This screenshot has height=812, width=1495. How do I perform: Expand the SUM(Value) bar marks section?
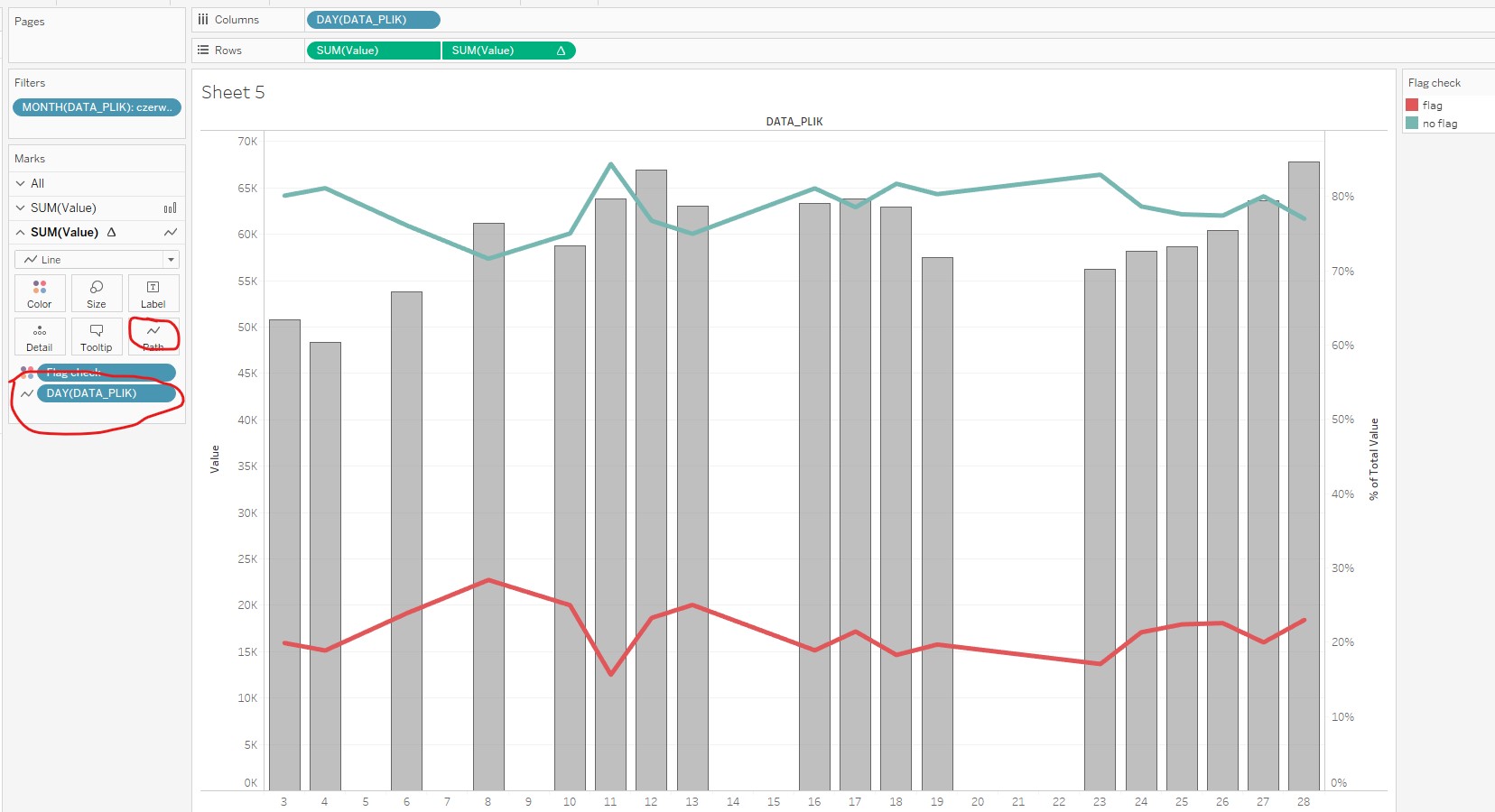tap(21, 208)
